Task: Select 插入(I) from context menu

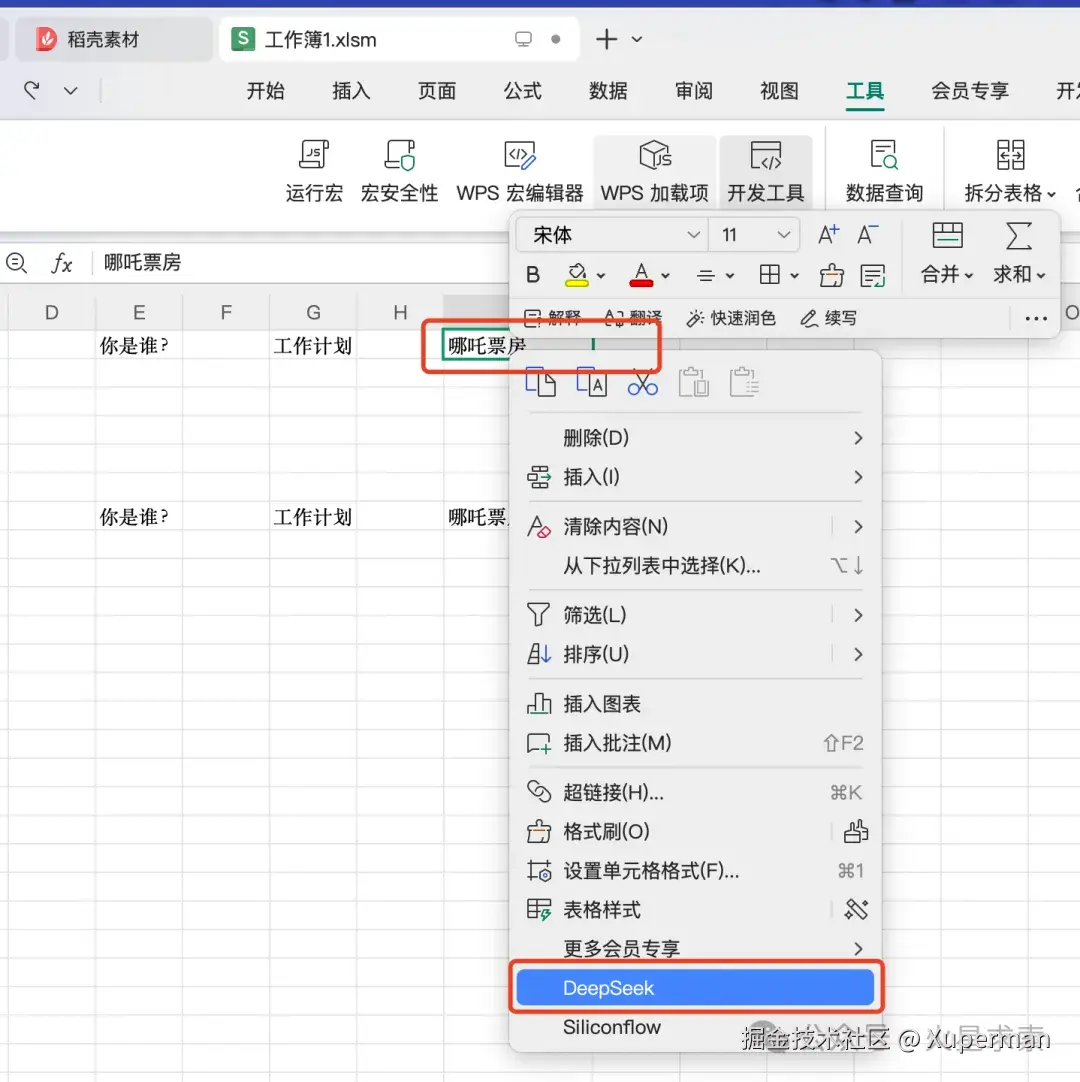Action: (695, 477)
